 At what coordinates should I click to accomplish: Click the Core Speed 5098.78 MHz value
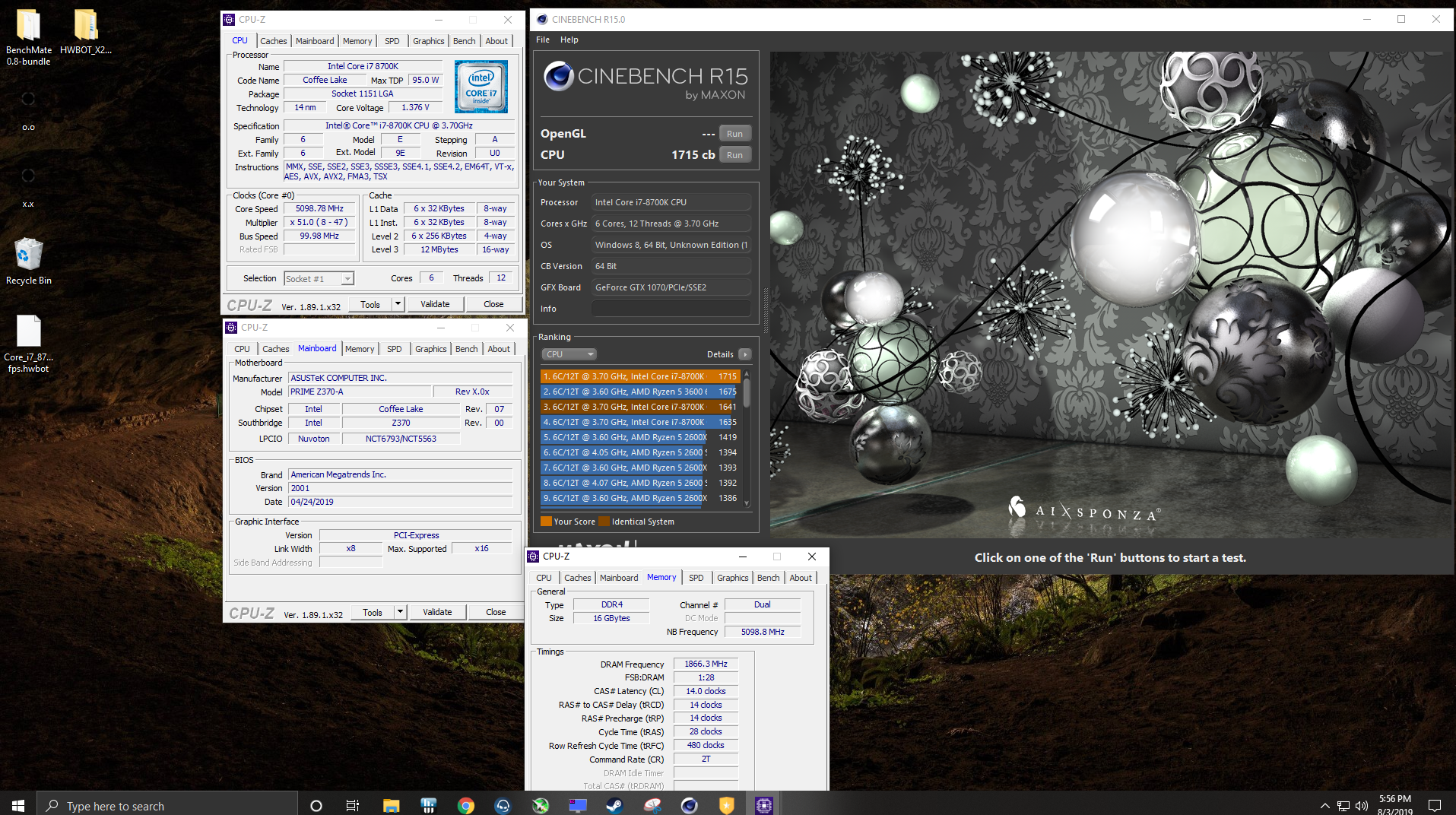tap(320, 208)
